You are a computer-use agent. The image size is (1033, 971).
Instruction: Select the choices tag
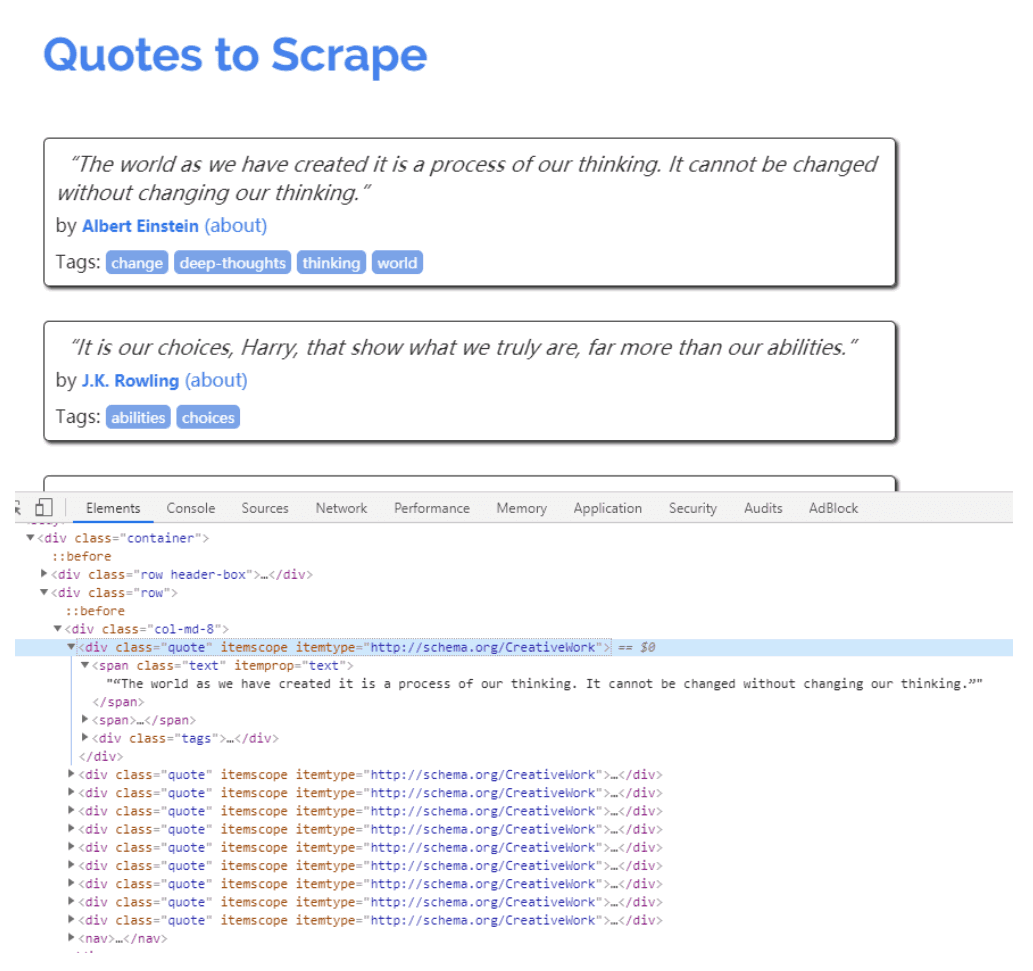[x=208, y=418]
